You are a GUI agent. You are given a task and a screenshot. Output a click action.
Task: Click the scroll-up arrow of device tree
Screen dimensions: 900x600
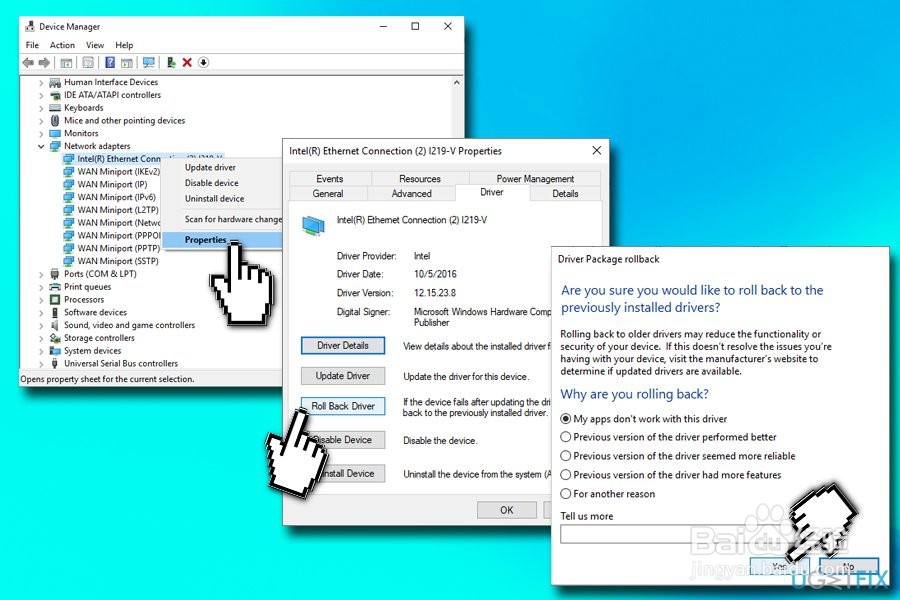click(x=457, y=83)
